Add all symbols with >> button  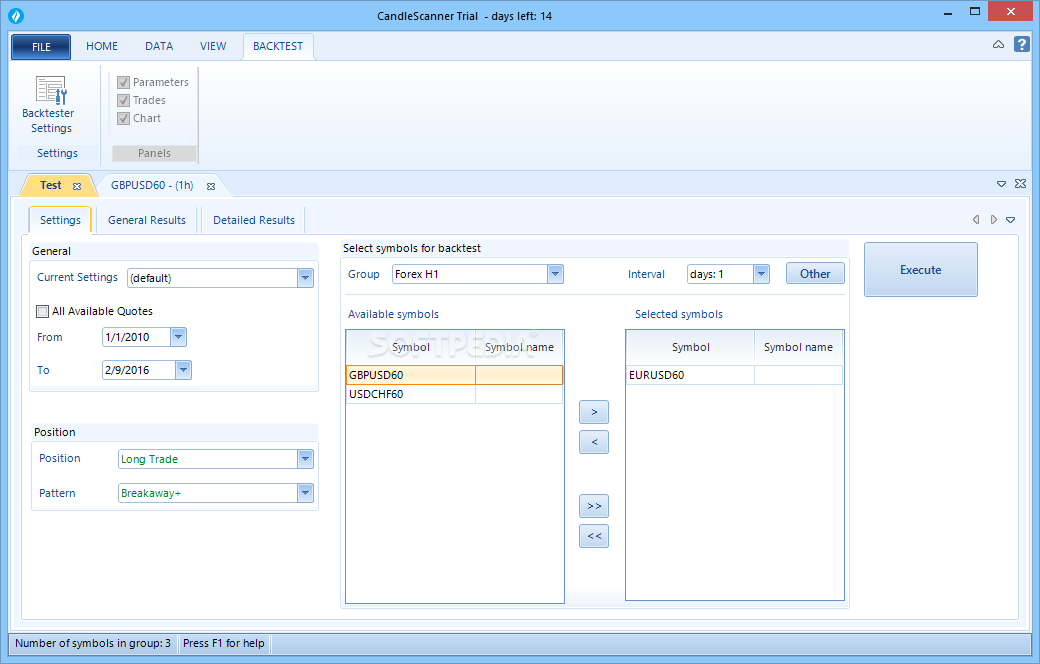click(594, 506)
